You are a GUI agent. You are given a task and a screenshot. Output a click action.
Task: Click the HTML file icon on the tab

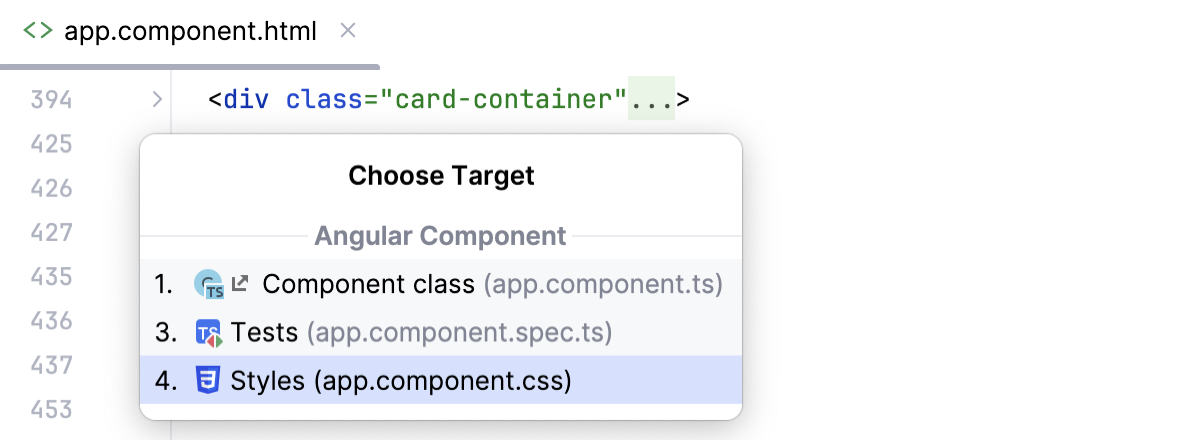tap(38, 31)
